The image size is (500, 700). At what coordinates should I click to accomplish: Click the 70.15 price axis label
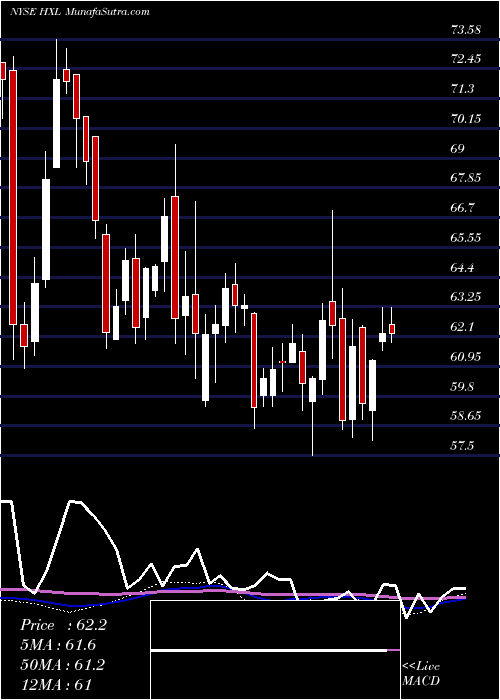pyautogui.click(x=466, y=119)
